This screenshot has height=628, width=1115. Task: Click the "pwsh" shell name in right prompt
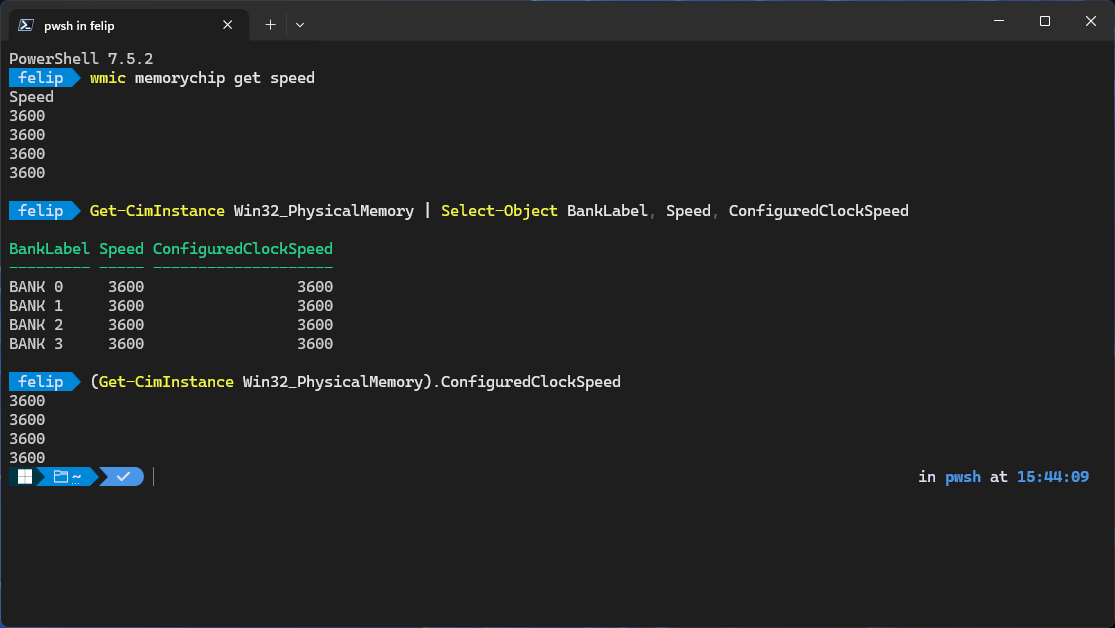point(963,477)
